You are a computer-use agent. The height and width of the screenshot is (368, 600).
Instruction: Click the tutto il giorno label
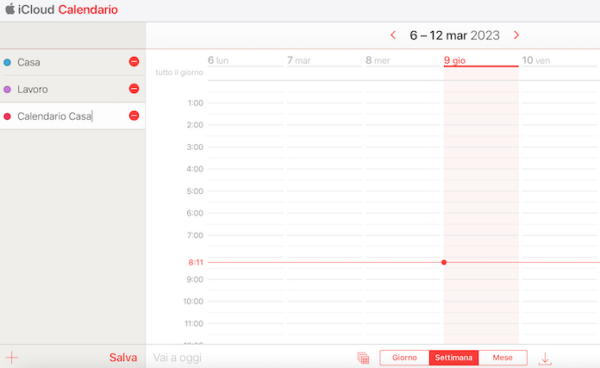179,72
